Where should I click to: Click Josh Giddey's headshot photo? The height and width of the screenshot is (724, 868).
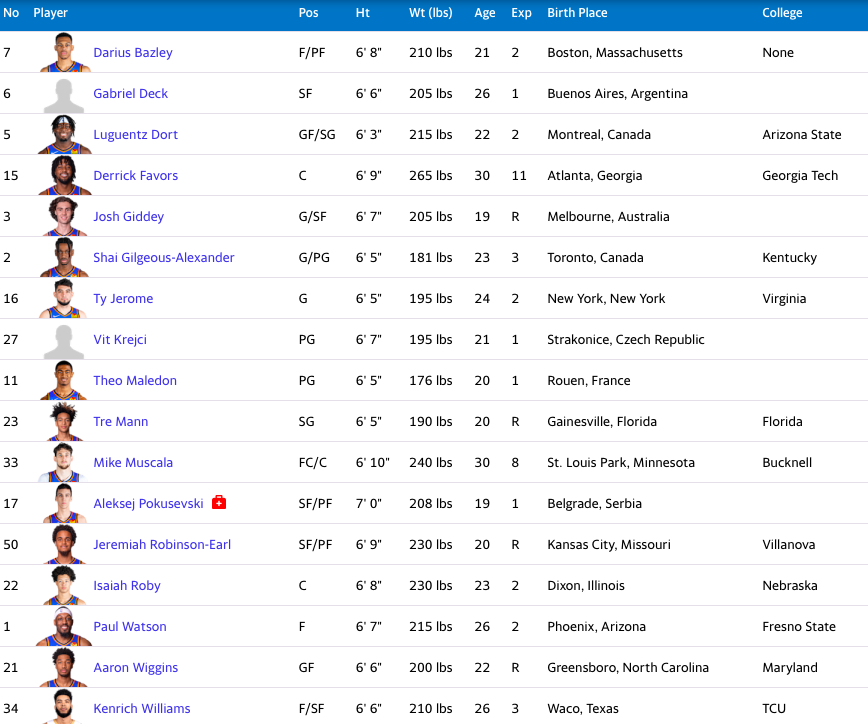(x=64, y=216)
